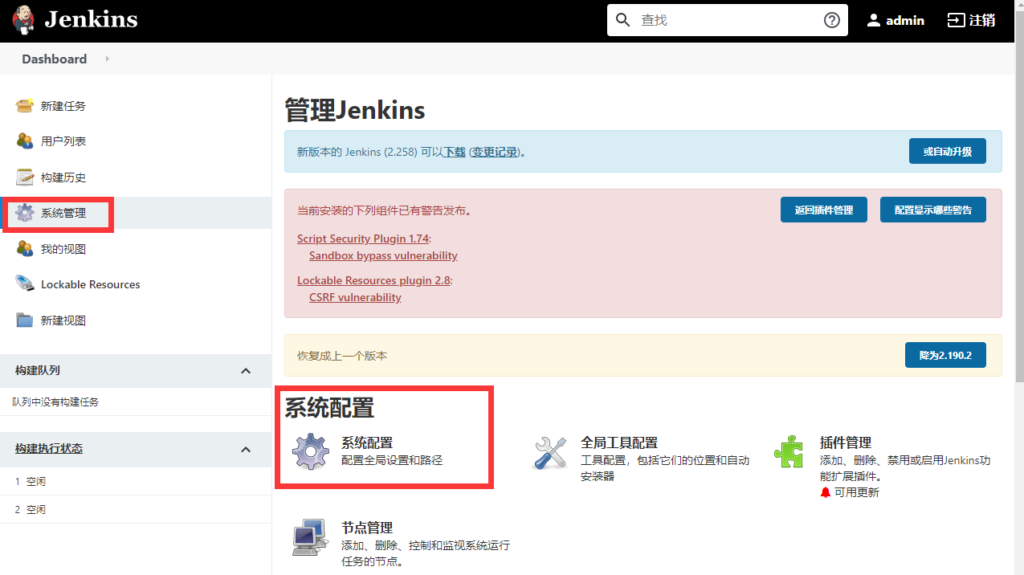Click executor 2 空闲 row
Image resolution: width=1024 pixels, height=575 pixels.
pyautogui.click(x=136, y=509)
